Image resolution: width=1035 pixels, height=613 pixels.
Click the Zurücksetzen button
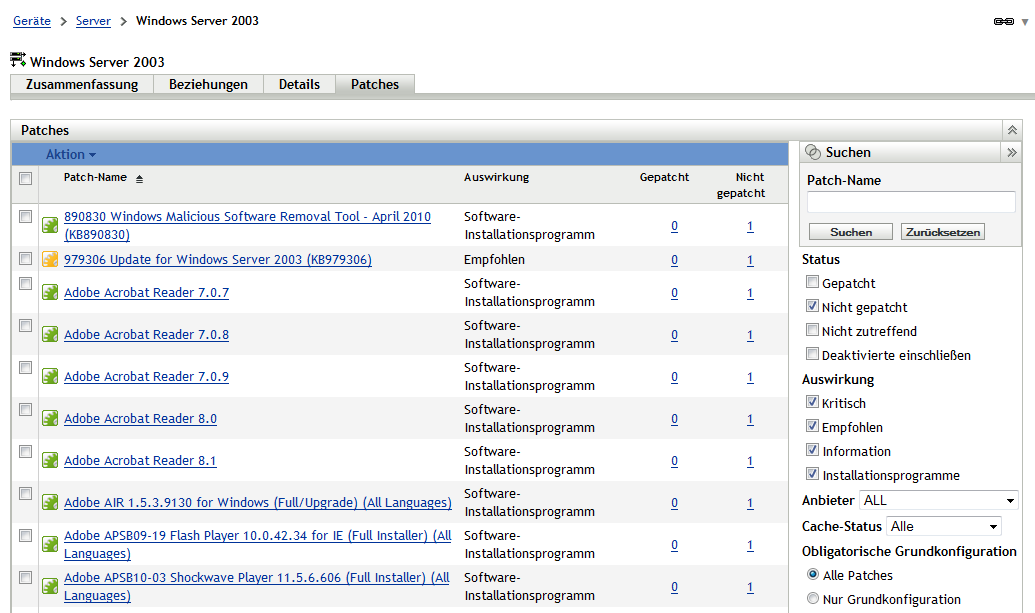tap(942, 231)
